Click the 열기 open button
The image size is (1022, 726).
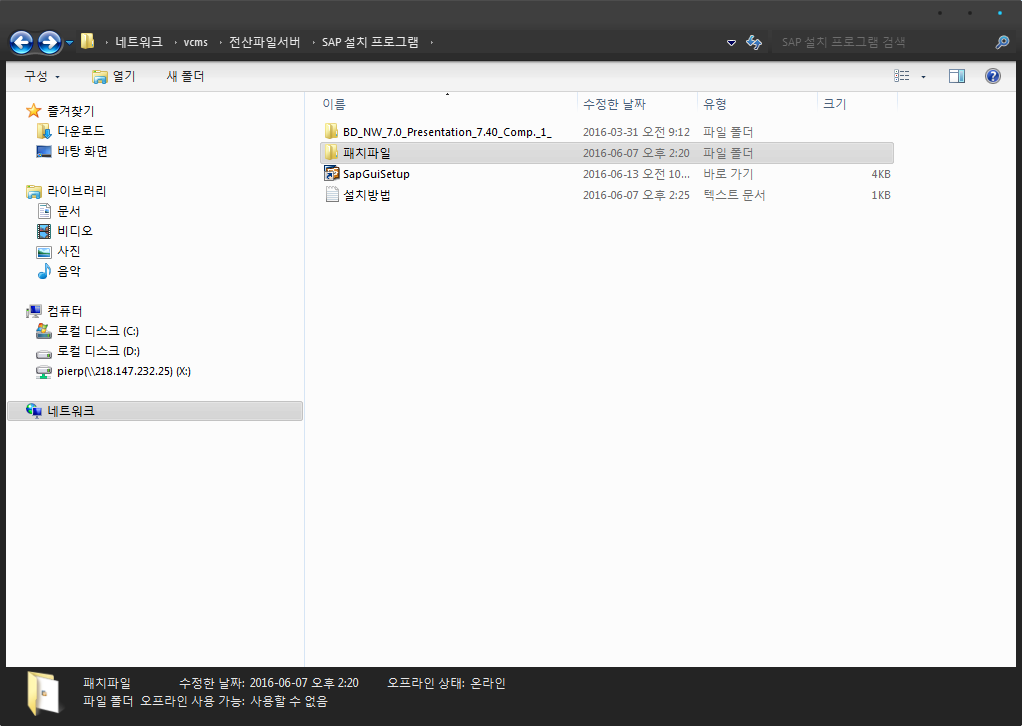(114, 76)
